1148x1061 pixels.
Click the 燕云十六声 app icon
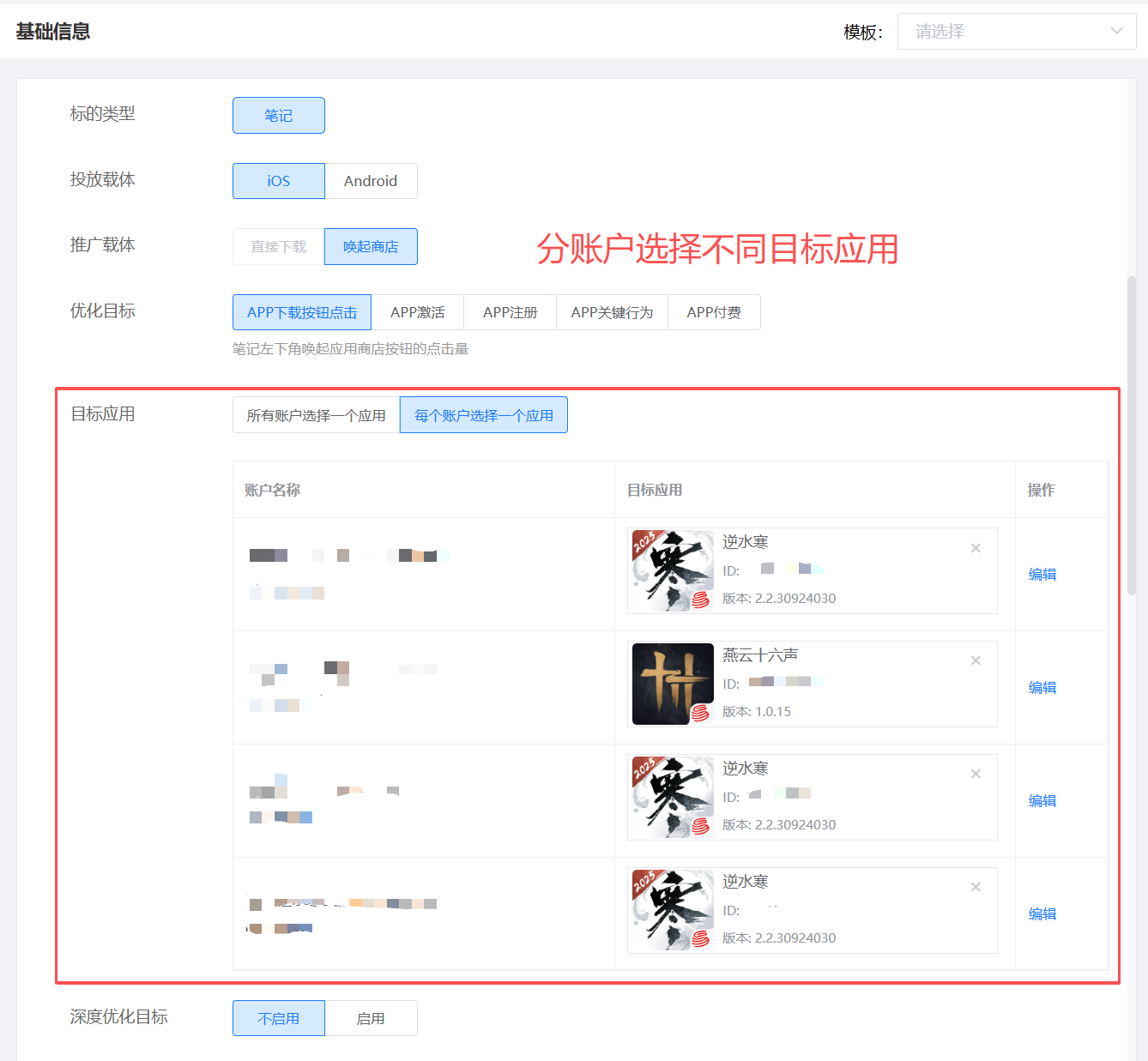coord(673,684)
